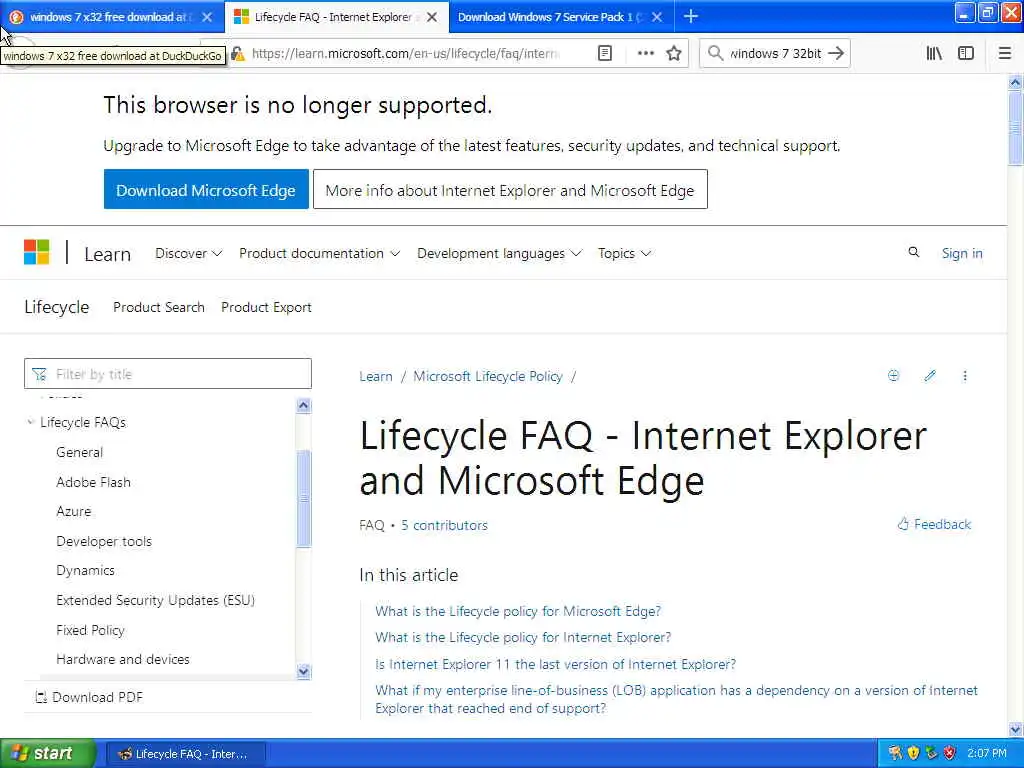Open Product Search menu item
Image resolution: width=1024 pixels, height=768 pixels.
point(159,307)
